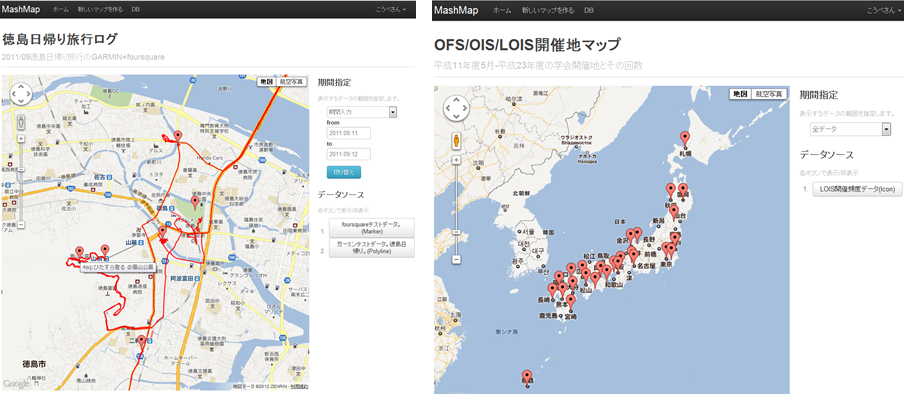This screenshot has height=398, width=904.
Task: Switch 徳島 map to 地図 view
Action: (266, 82)
